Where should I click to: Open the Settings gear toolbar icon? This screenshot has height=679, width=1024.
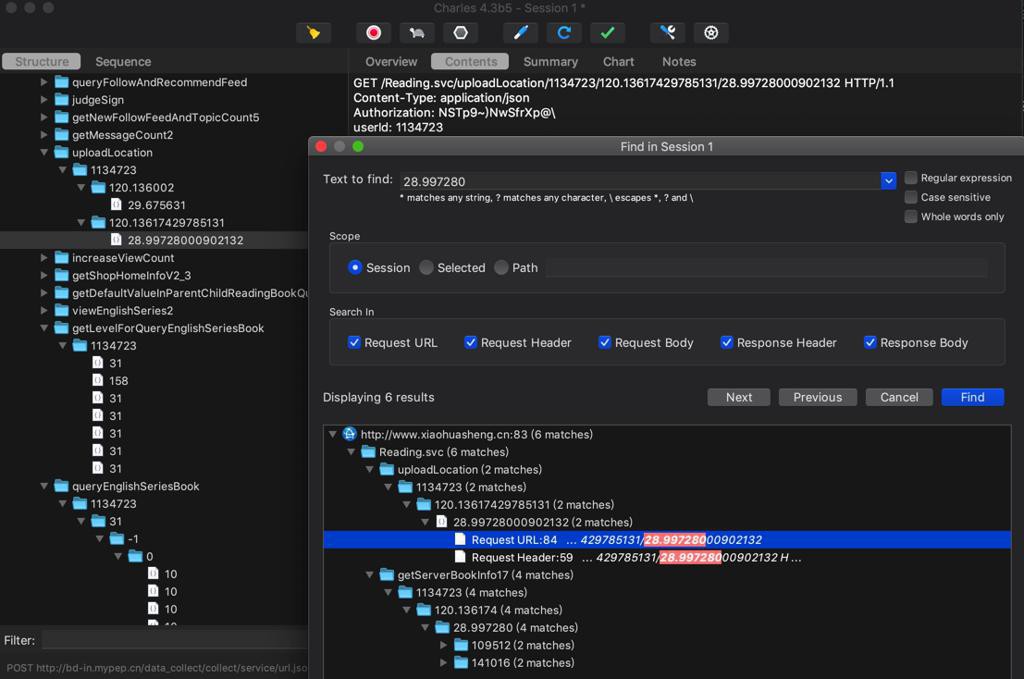click(x=711, y=33)
